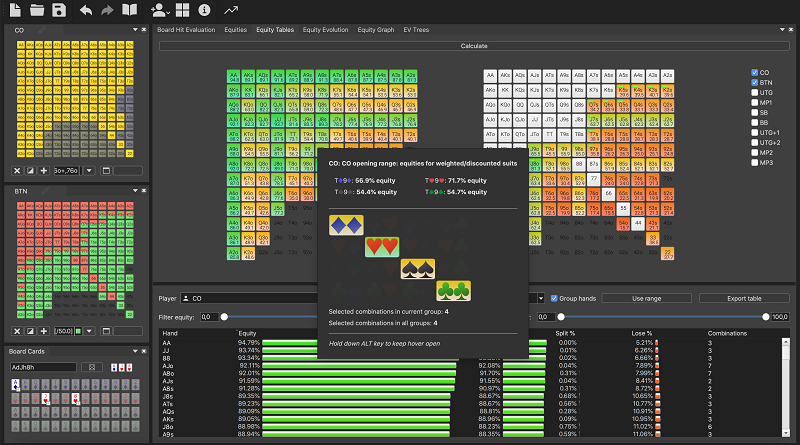
Task: Create a new file with the blank page icon
Action: click(15, 10)
